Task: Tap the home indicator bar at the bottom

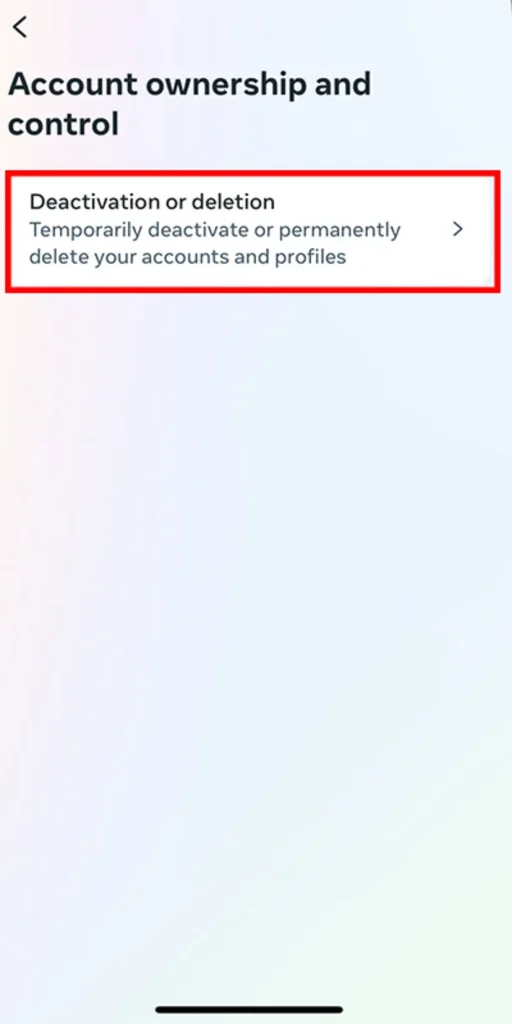Action: 249,1010
